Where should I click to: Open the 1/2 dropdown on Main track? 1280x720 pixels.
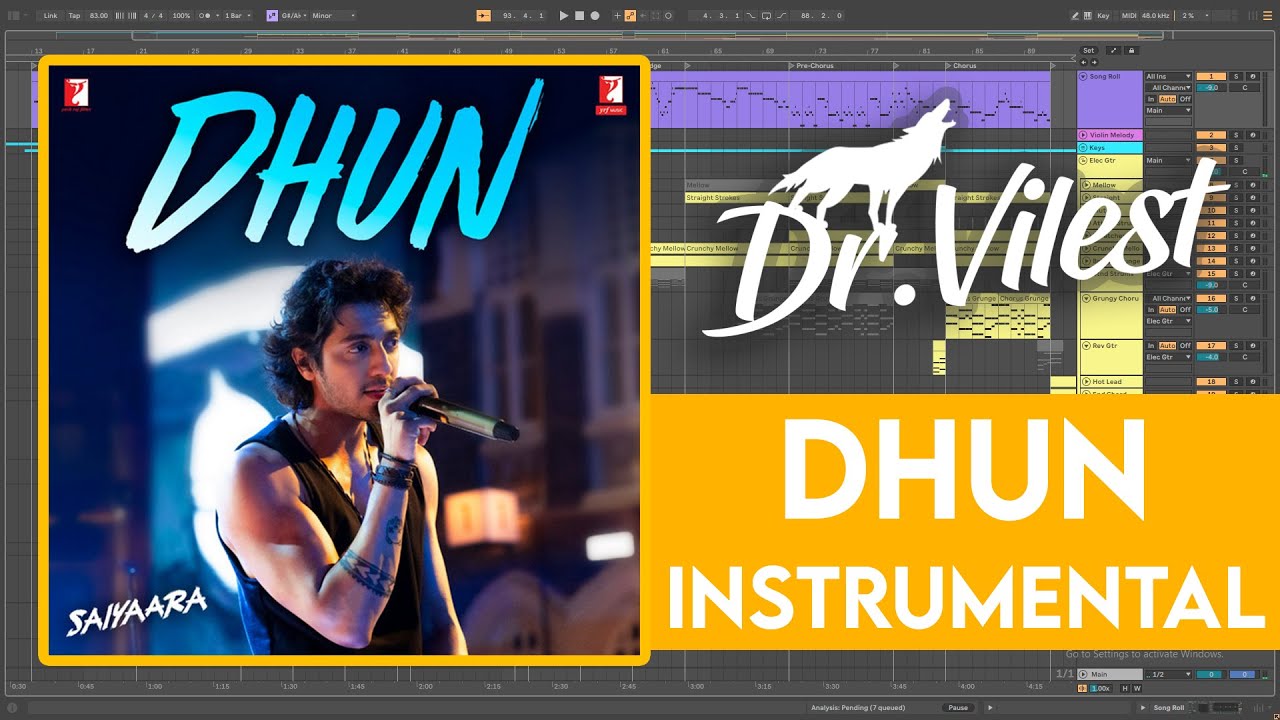1168,674
